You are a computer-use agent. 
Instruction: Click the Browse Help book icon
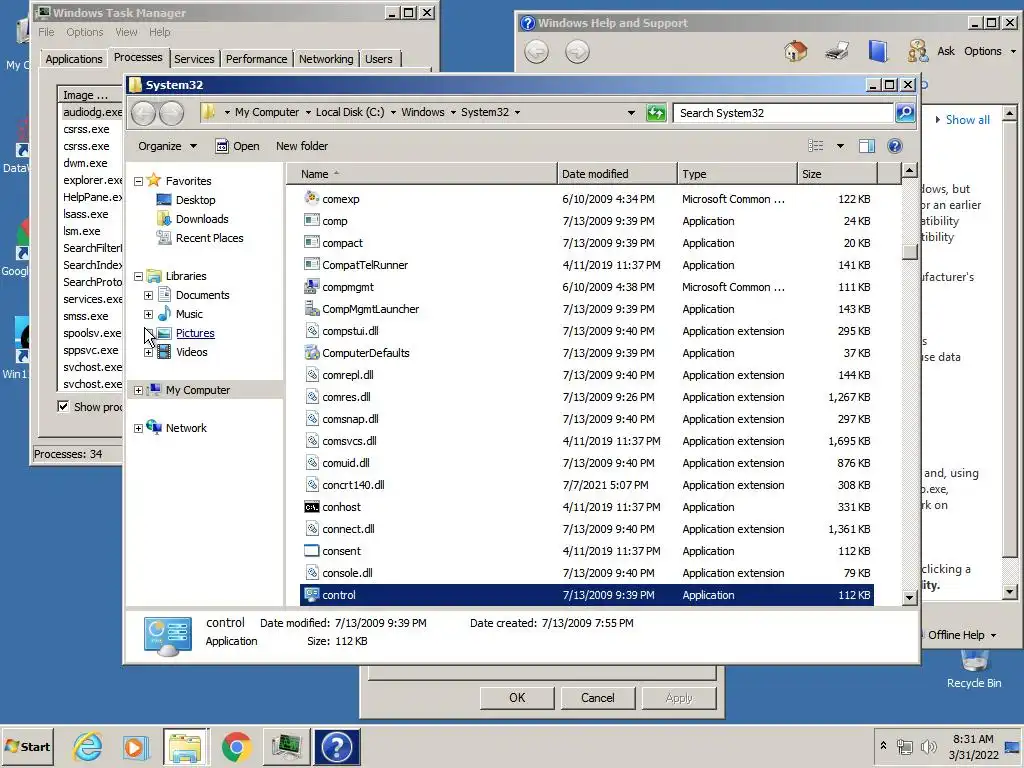pos(878,51)
